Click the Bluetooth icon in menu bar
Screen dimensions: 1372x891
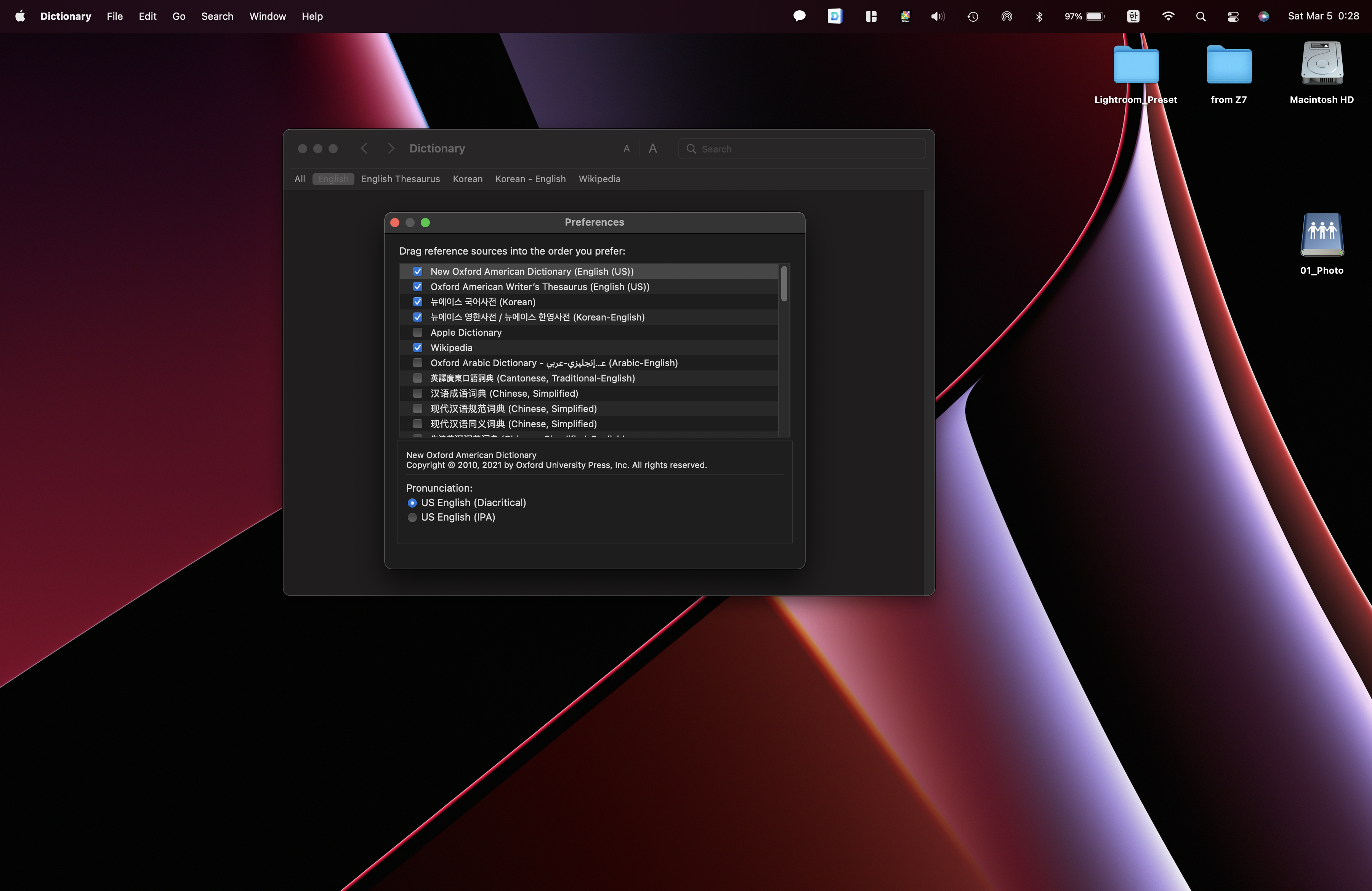1039,16
